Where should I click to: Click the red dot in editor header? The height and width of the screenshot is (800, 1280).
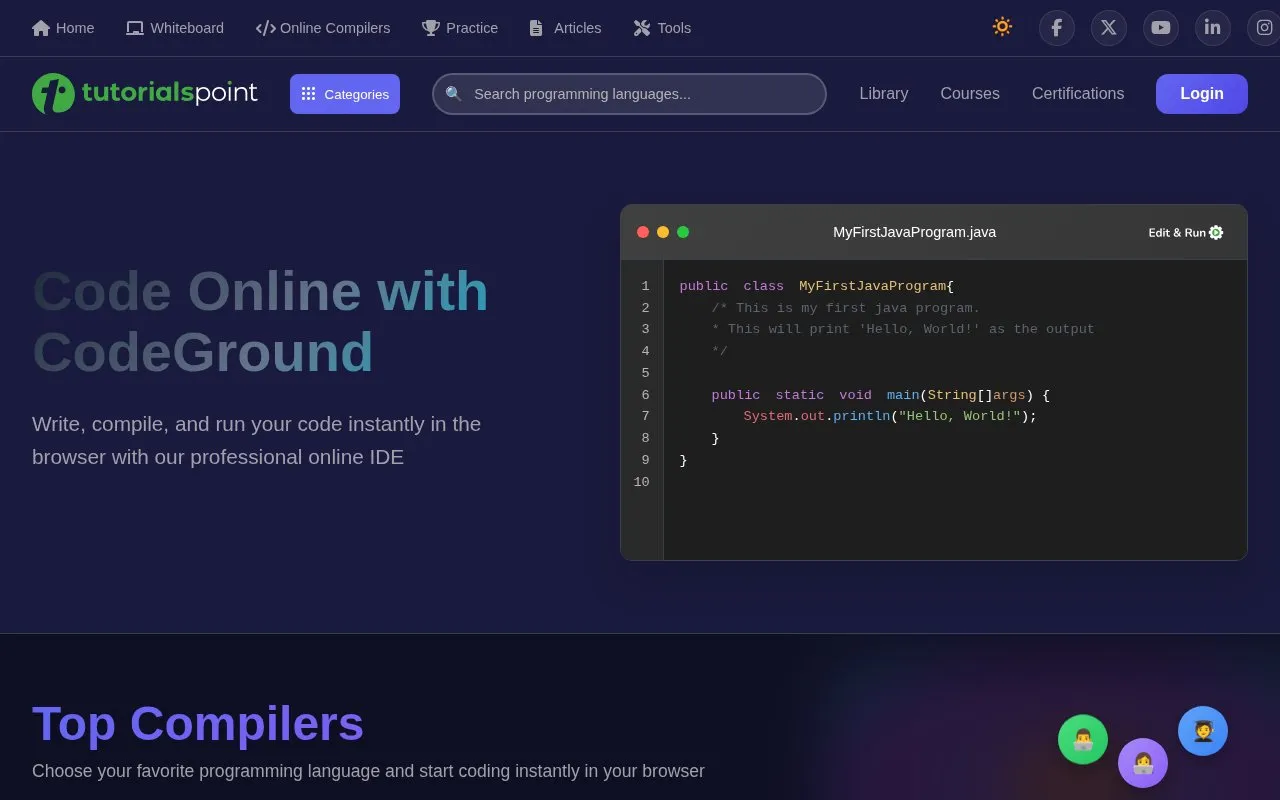(643, 232)
